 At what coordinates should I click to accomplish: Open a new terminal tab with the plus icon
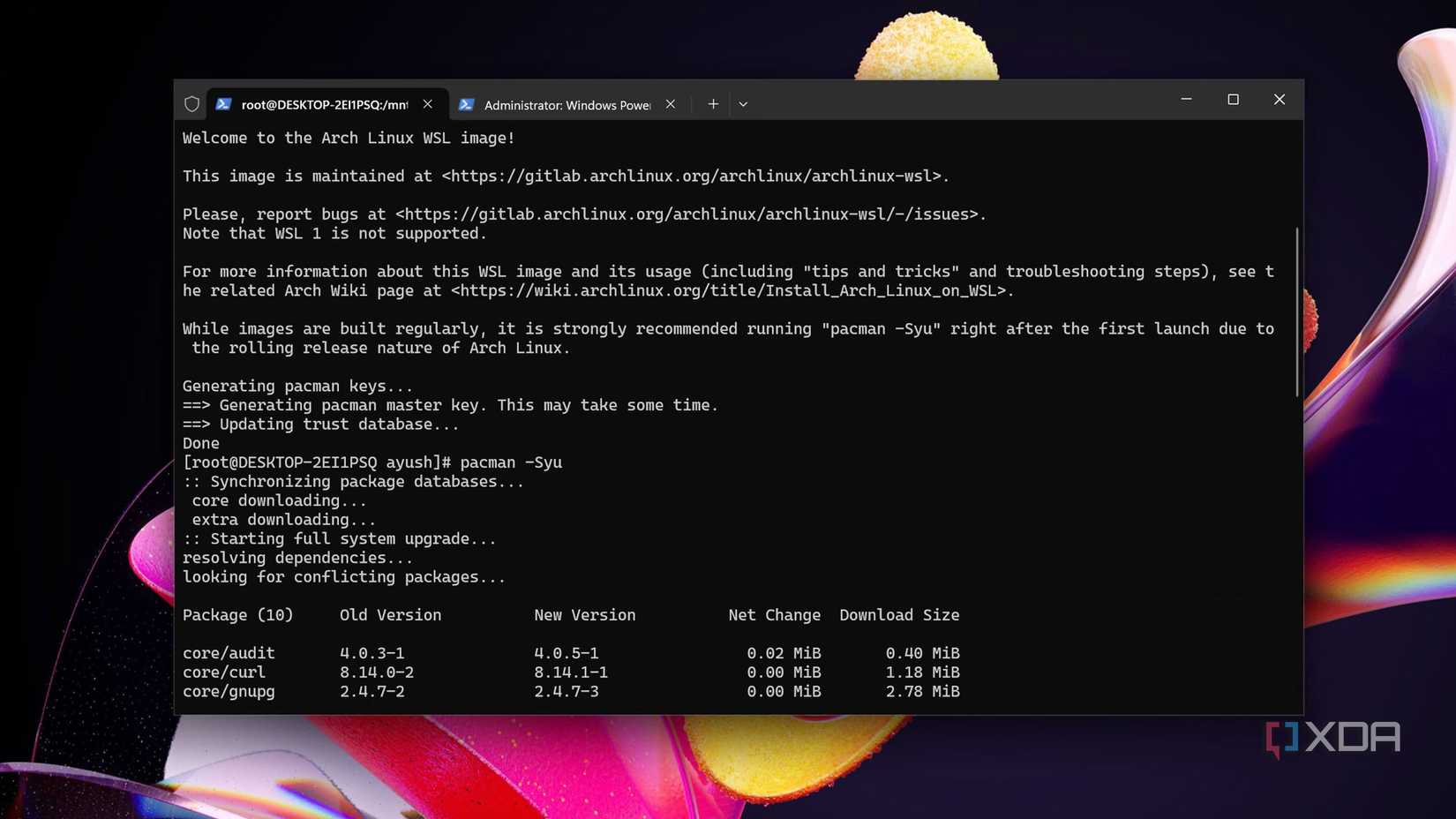(712, 103)
